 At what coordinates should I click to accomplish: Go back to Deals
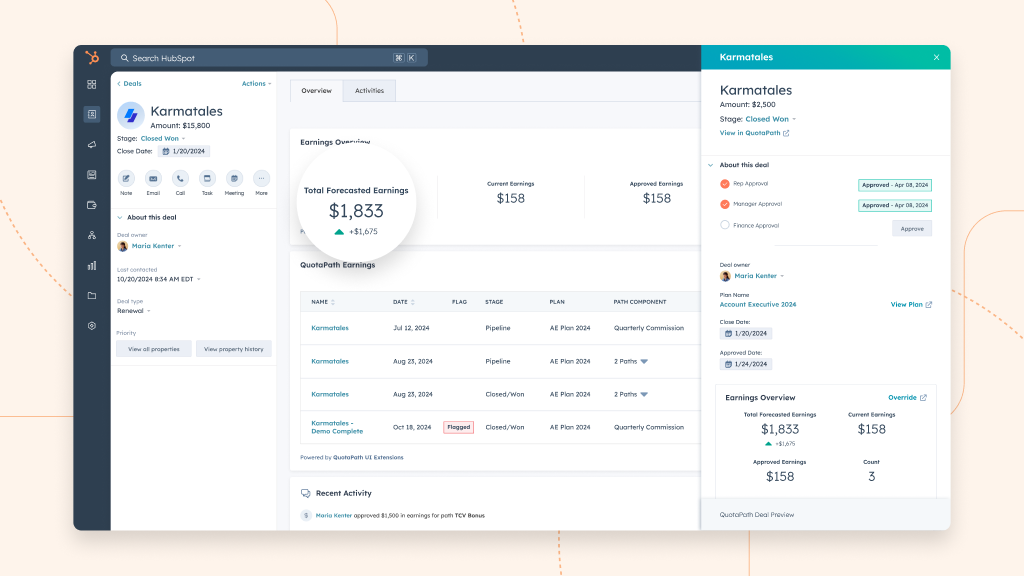pyautogui.click(x=129, y=84)
